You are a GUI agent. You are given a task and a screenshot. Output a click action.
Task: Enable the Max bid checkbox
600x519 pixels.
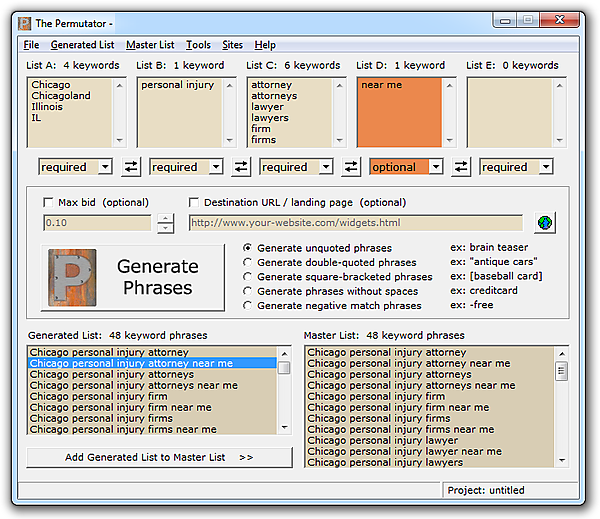click(50, 203)
